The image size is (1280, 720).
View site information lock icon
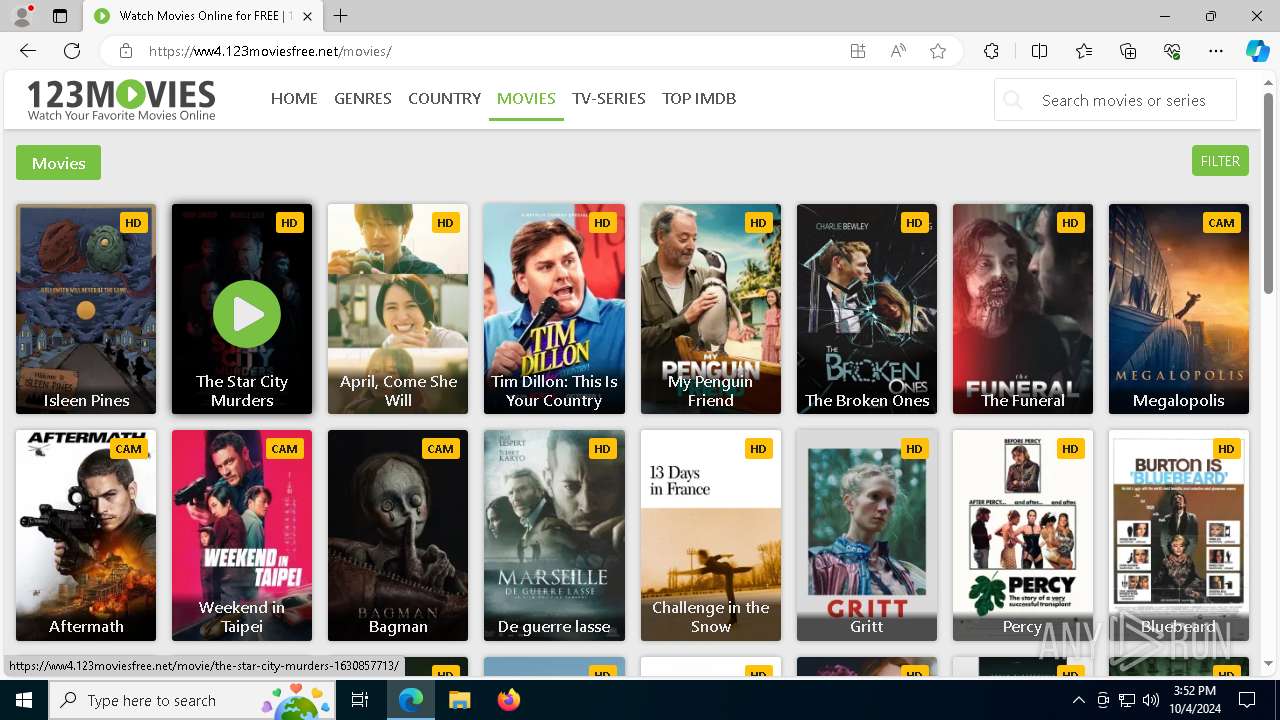126,51
